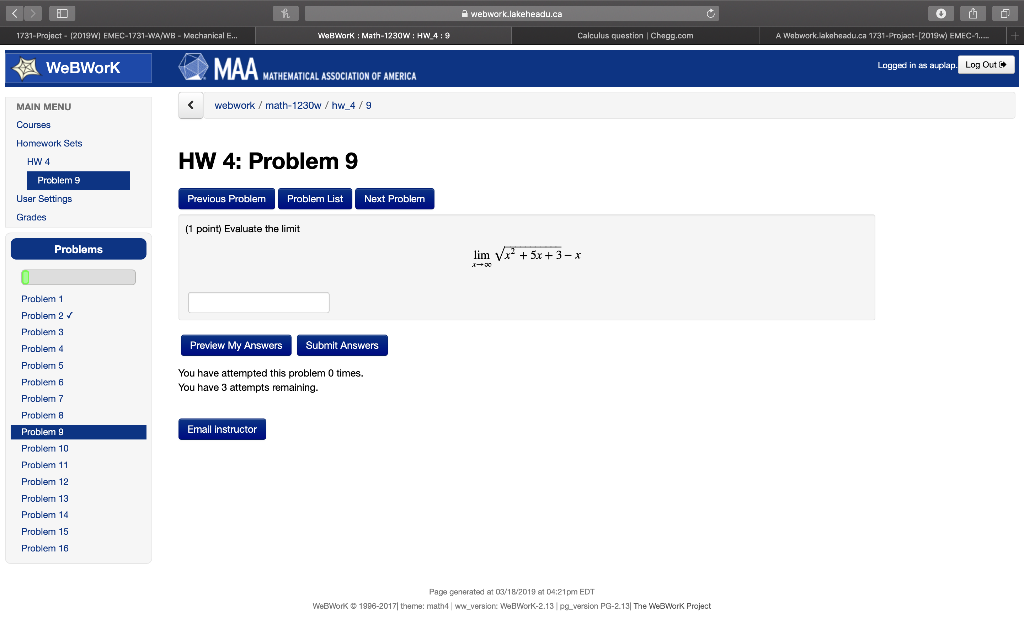This screenshot has width=1024, height=640.
Task: Click the WeBWorK star logo
Action: coord(27,68)
